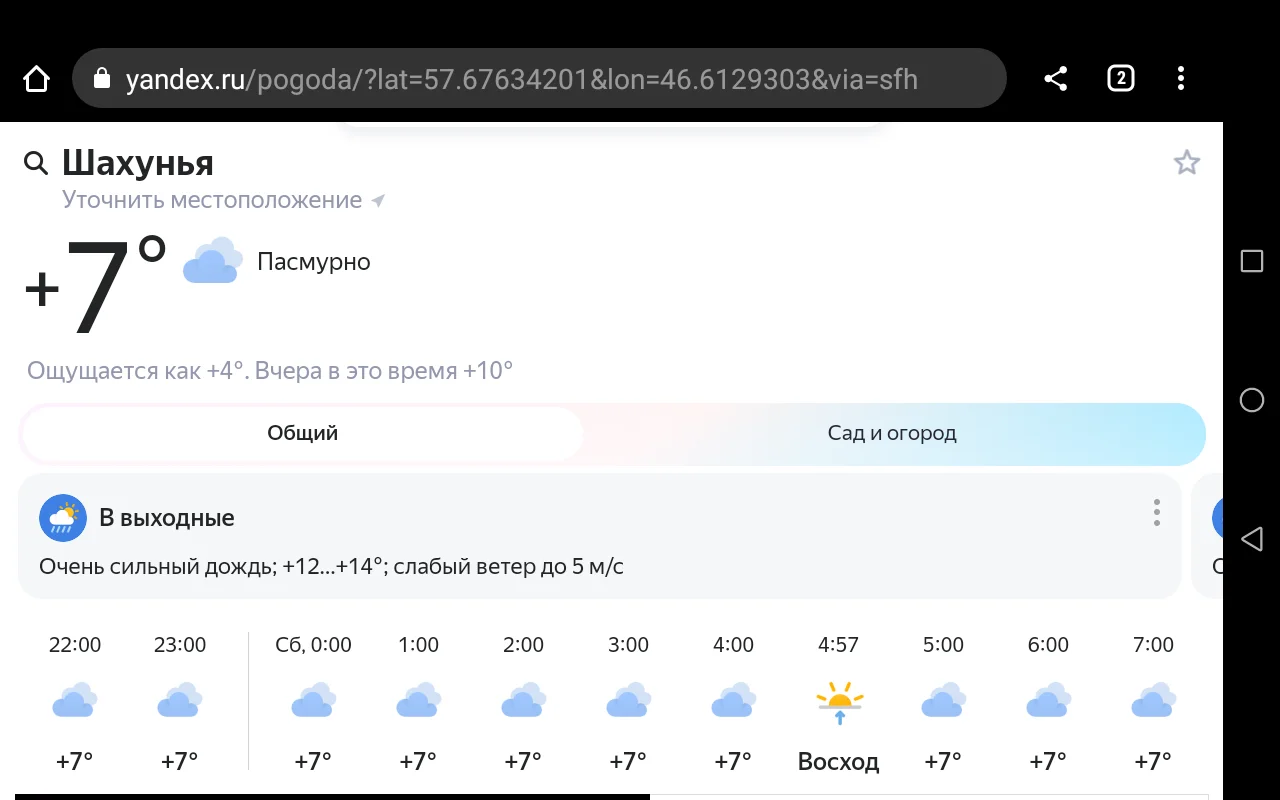The image size is (1280, 800).
Task: Tap the share icon in the browser toolbar
Action: [1054, 77]
